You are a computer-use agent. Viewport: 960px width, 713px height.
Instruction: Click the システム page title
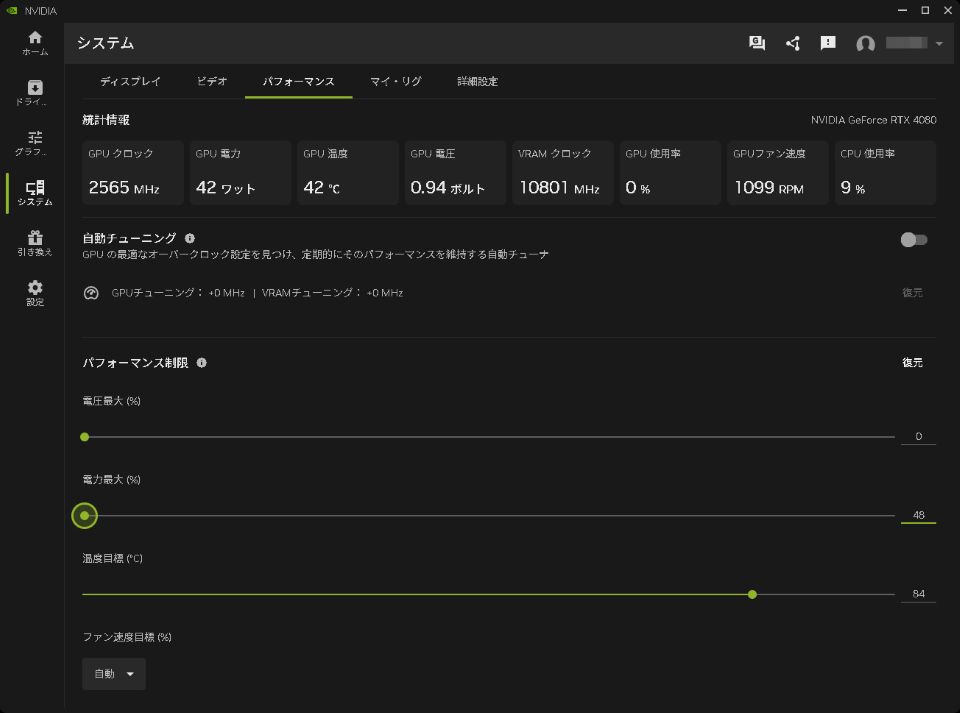pos(105,43)
